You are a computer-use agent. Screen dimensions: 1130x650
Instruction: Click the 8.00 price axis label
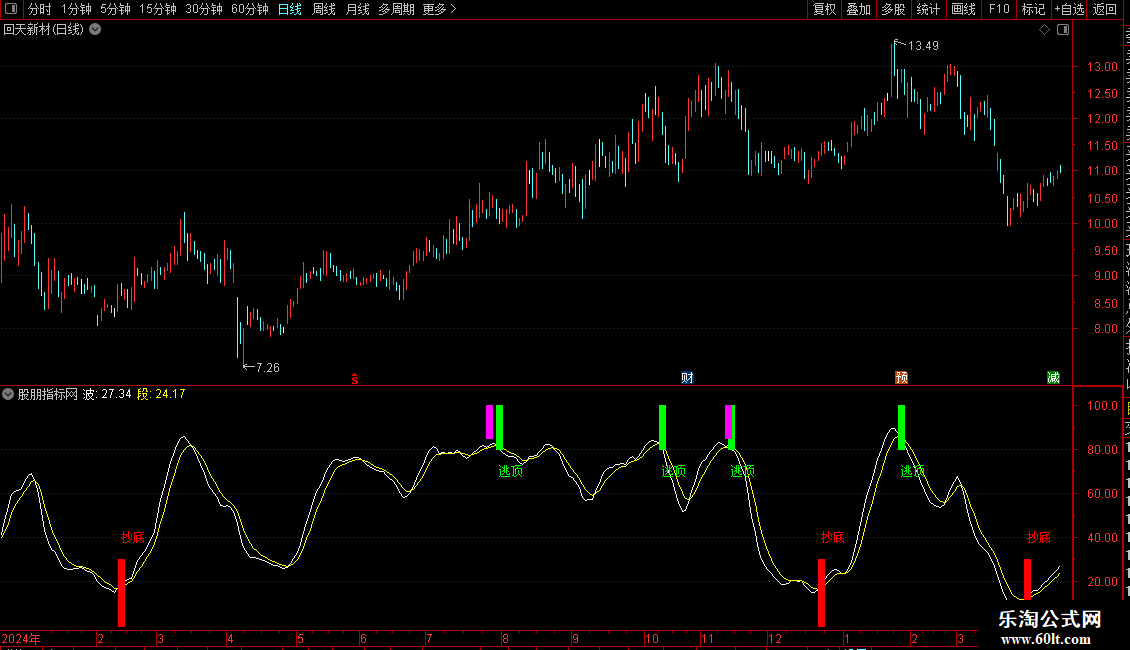[x=1105, y=329]
